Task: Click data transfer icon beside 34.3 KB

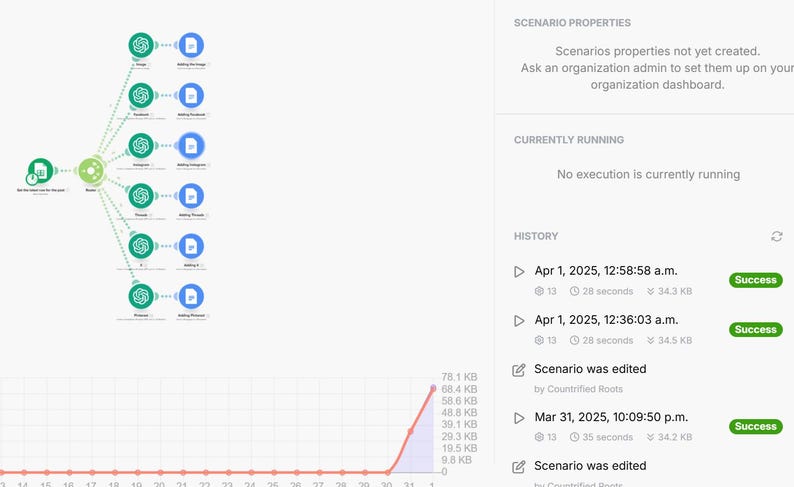Action: coord(650,291)
